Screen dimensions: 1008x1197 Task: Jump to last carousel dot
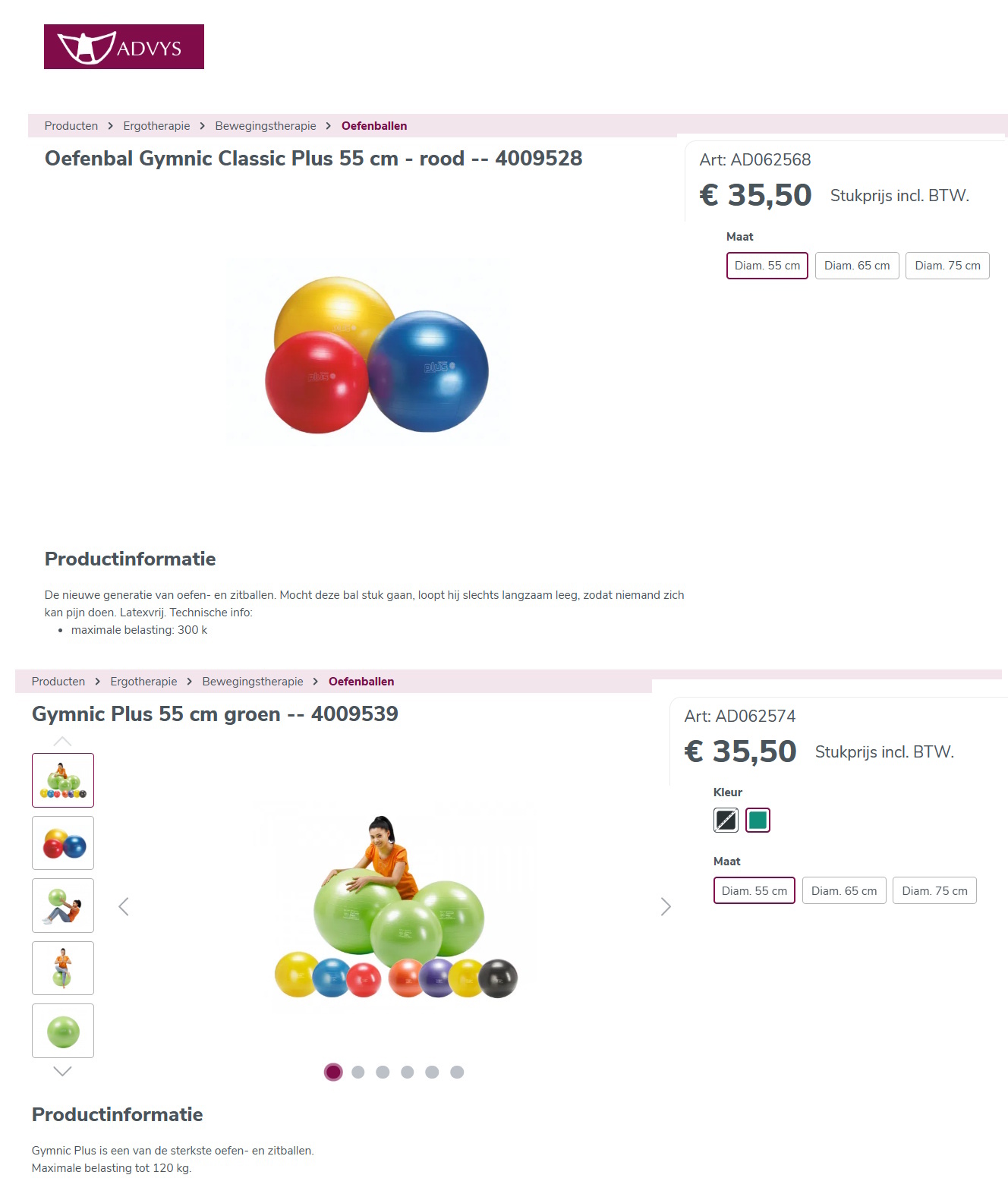pyautogui.click(x=457, y=1072)
